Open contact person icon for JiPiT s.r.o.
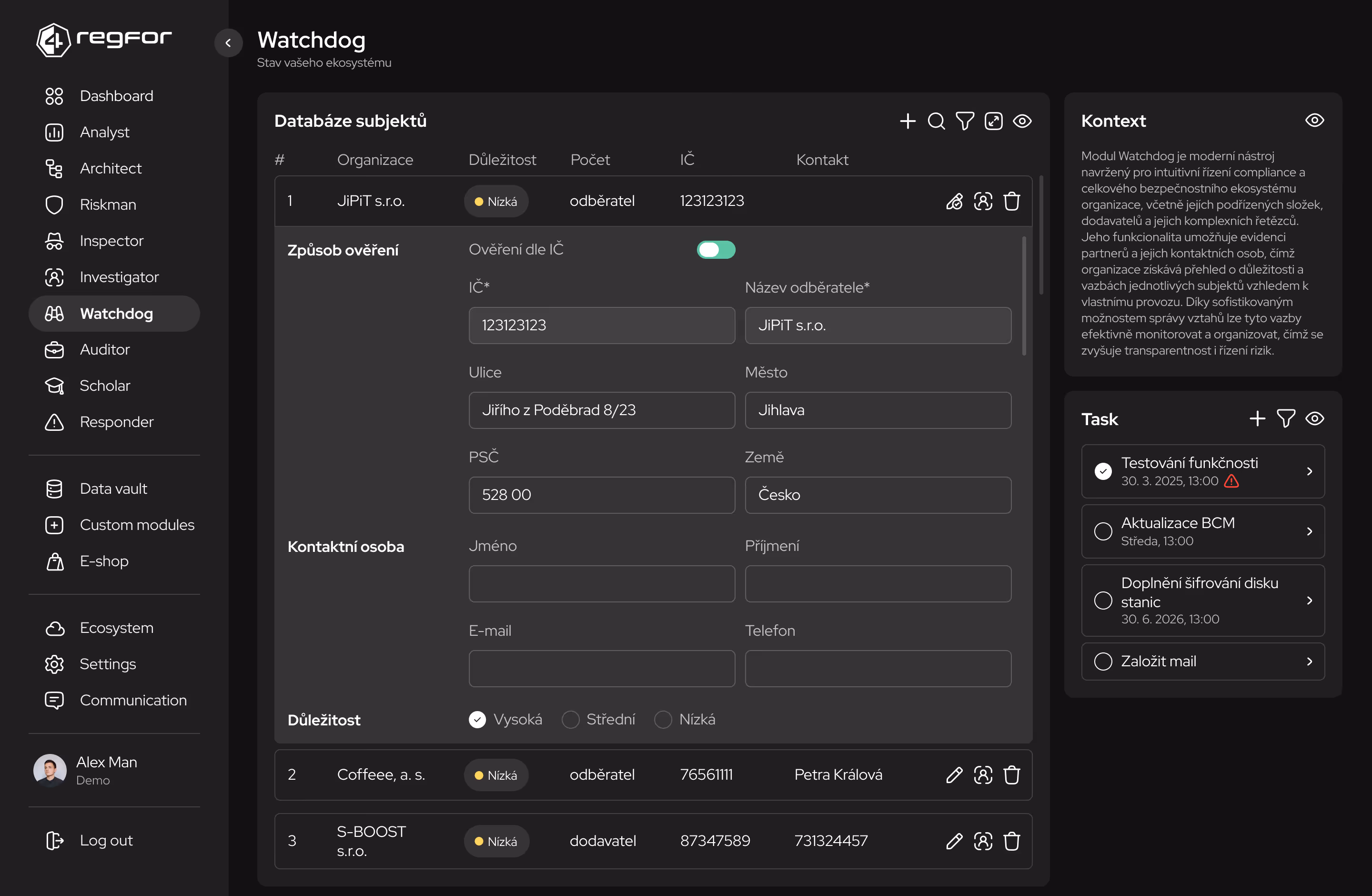 pos(983,201)
